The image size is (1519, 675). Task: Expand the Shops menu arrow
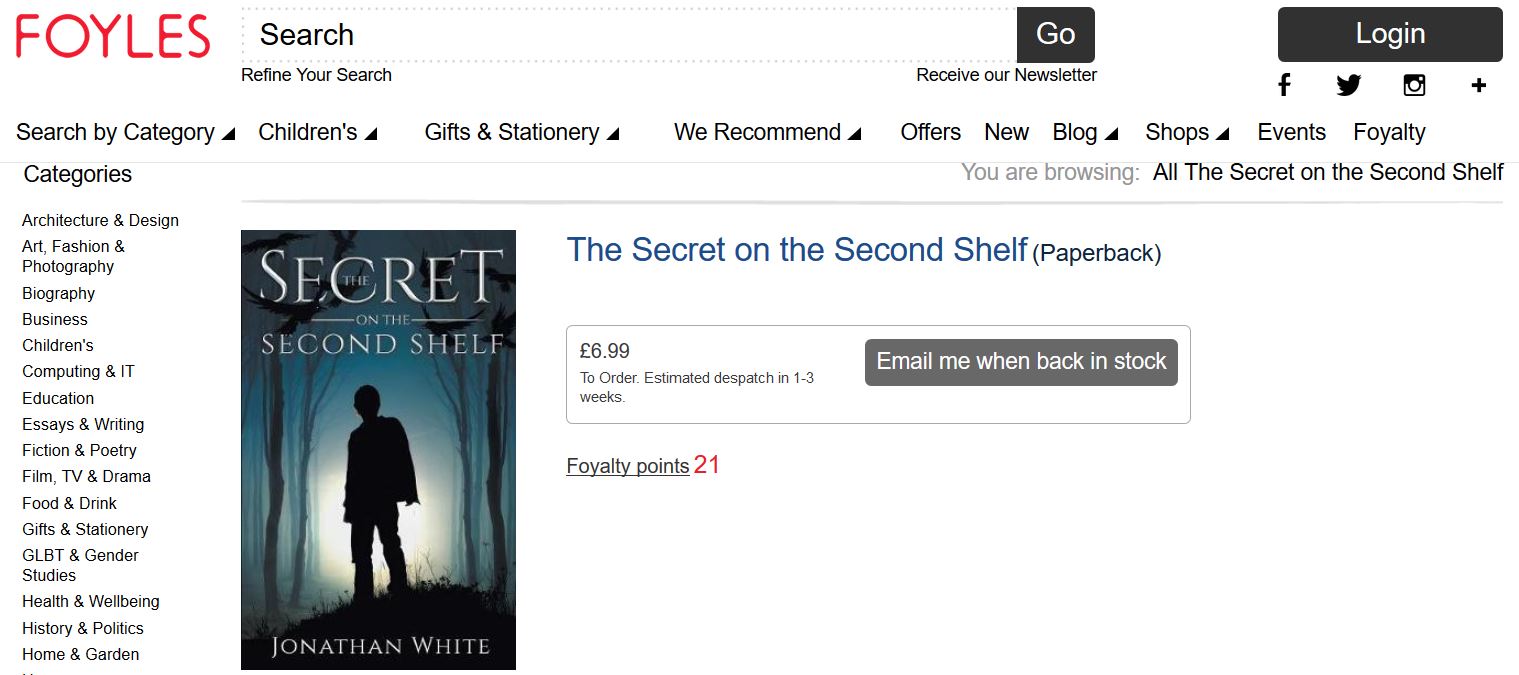coord(1222,134)
